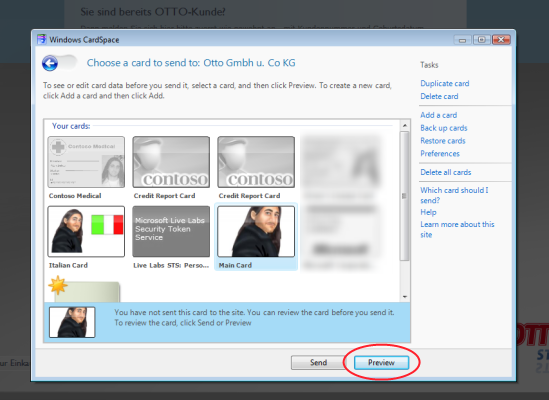This screenshot has width=549, height=400.
Task: Choose the Italian Card with flag
Action: (86, 232)
